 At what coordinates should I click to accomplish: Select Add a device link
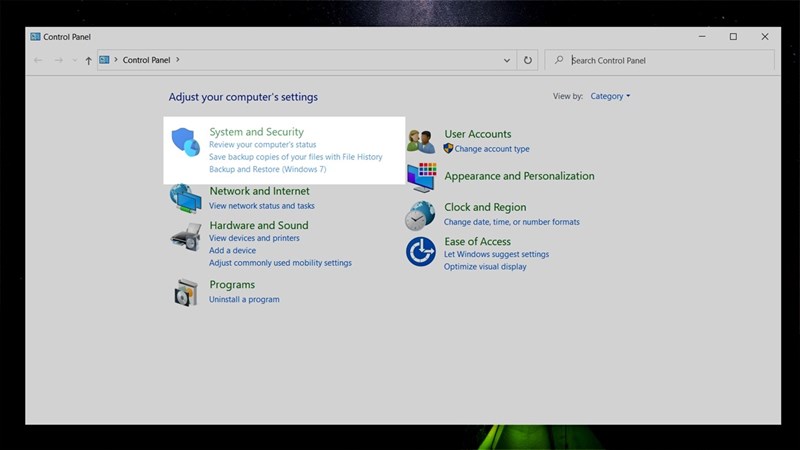tap(233, 250)
